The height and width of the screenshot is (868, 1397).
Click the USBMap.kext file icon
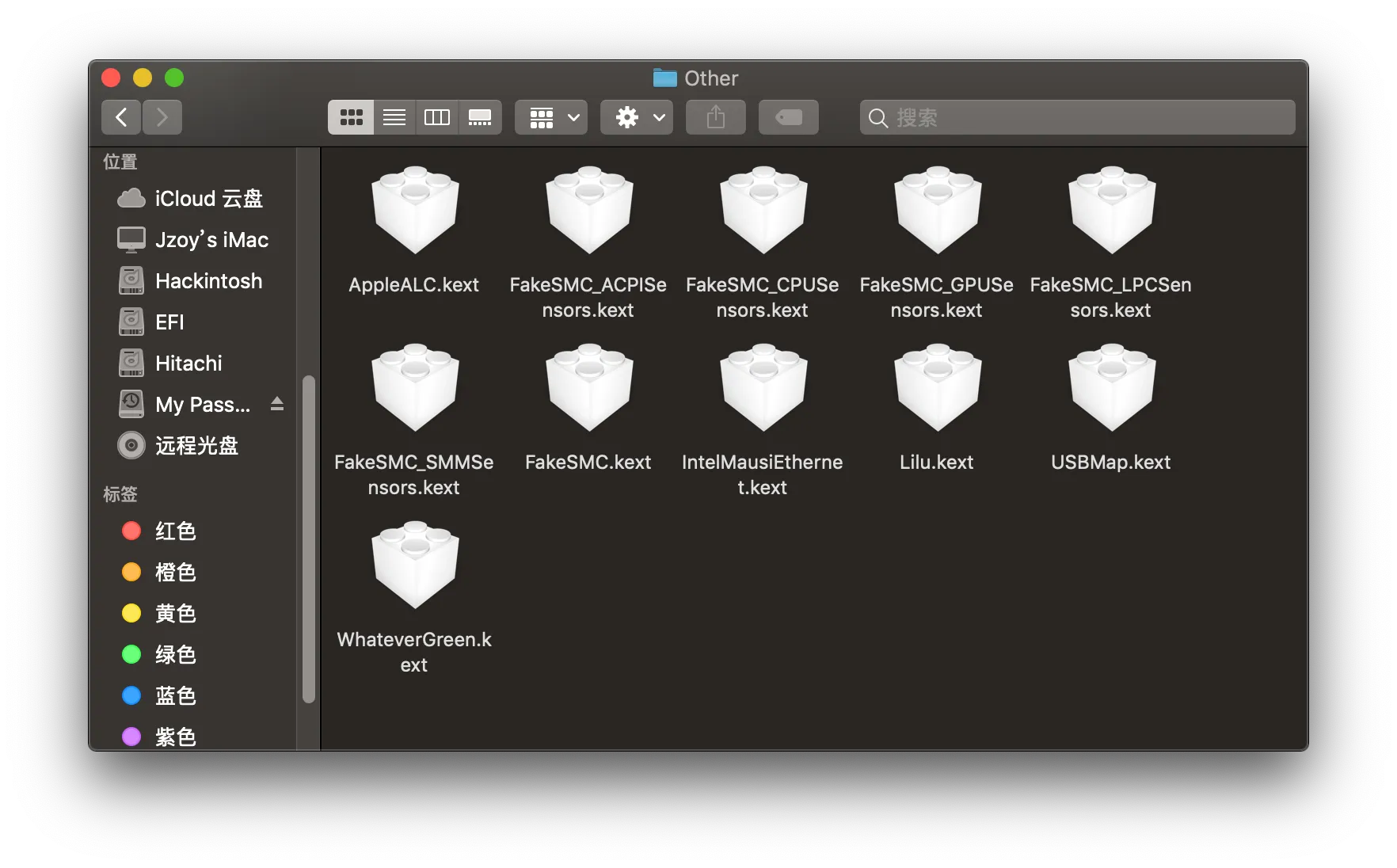coord(1111,388)
